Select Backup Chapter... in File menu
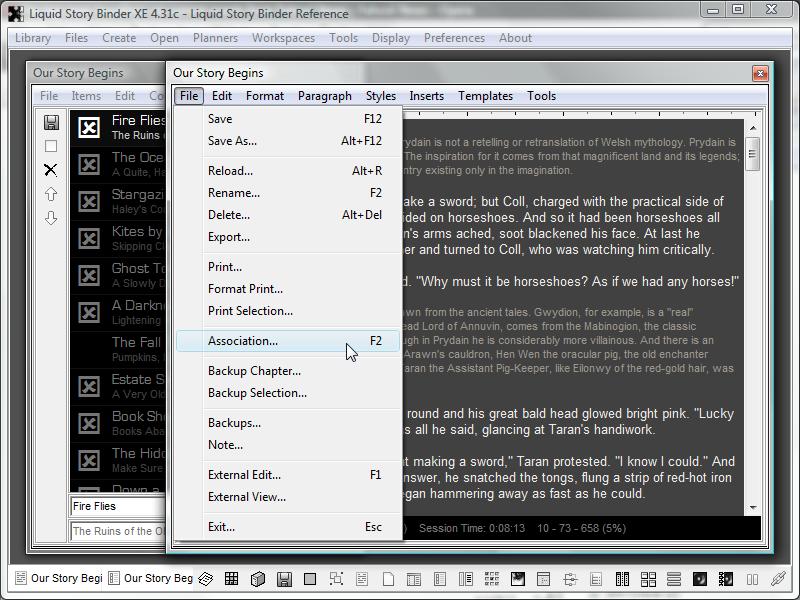 coord(254,371)
